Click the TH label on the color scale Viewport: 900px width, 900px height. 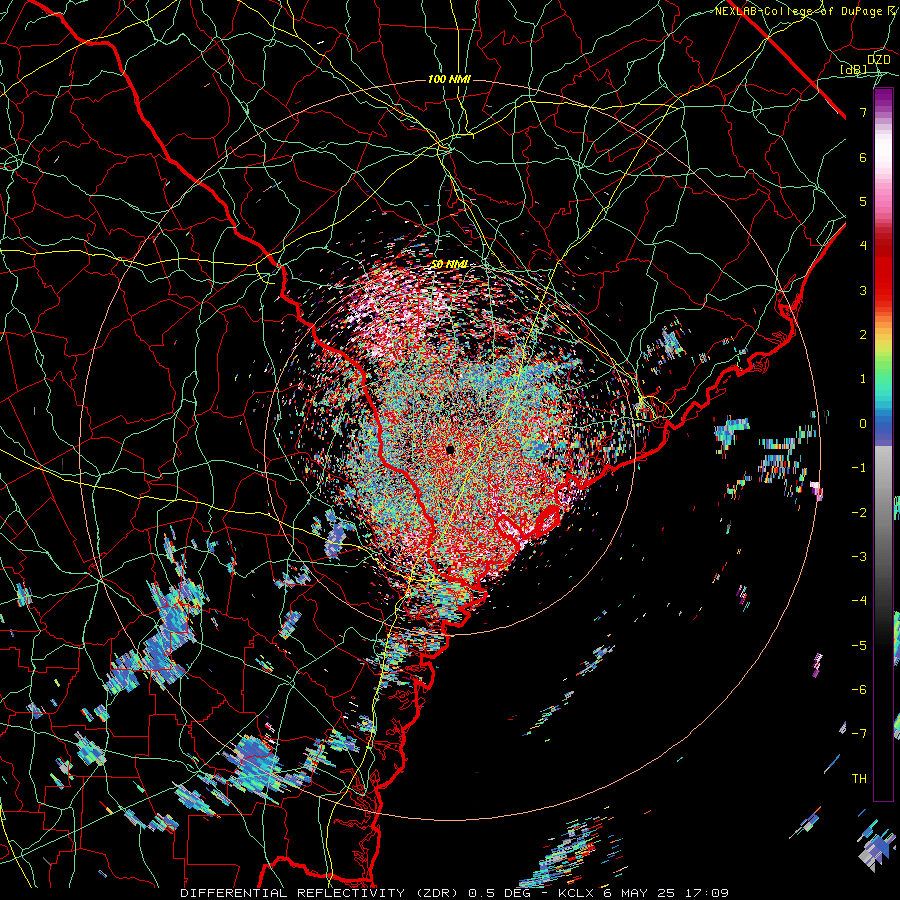tap(859, 778)
